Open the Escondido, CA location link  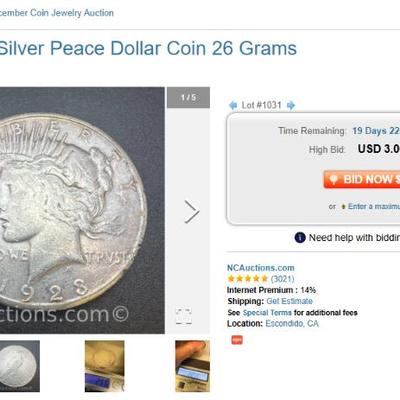[x=292, y=323]
